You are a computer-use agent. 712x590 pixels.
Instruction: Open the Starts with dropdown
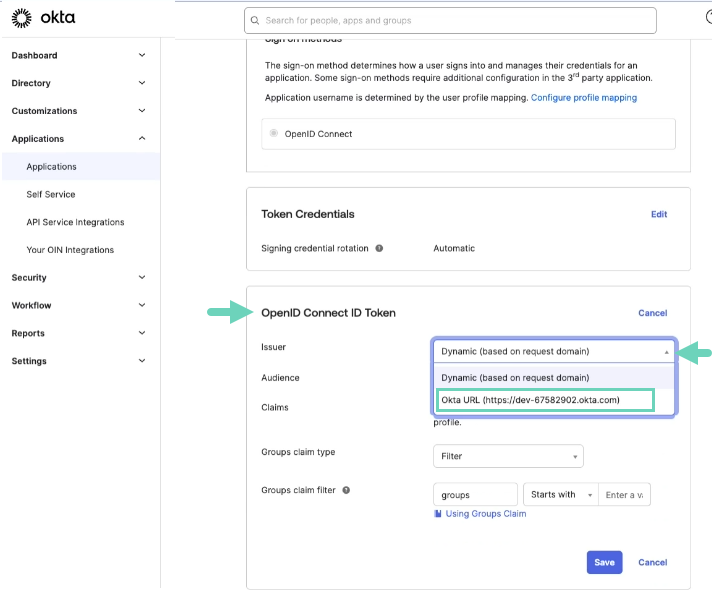click(x=560, y=495)
